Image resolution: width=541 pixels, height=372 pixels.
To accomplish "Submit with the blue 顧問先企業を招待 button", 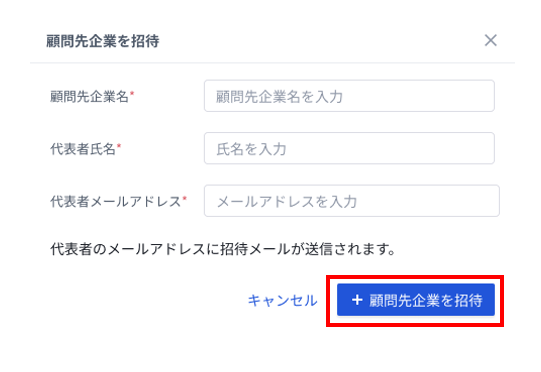I will [416, 300].
